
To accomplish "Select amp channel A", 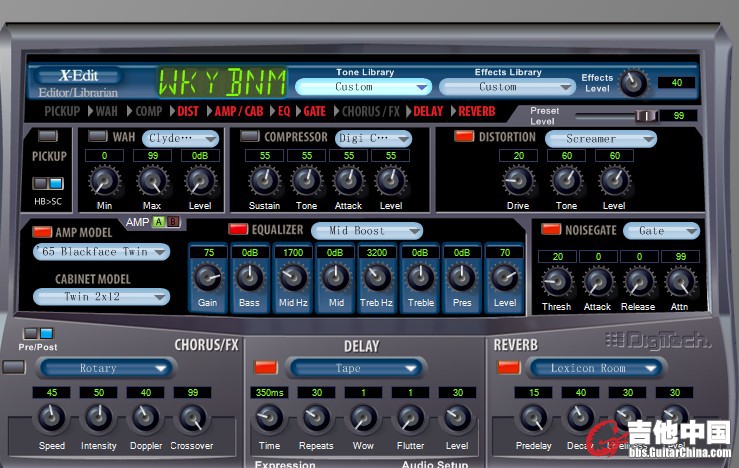I will click(159, 222).
